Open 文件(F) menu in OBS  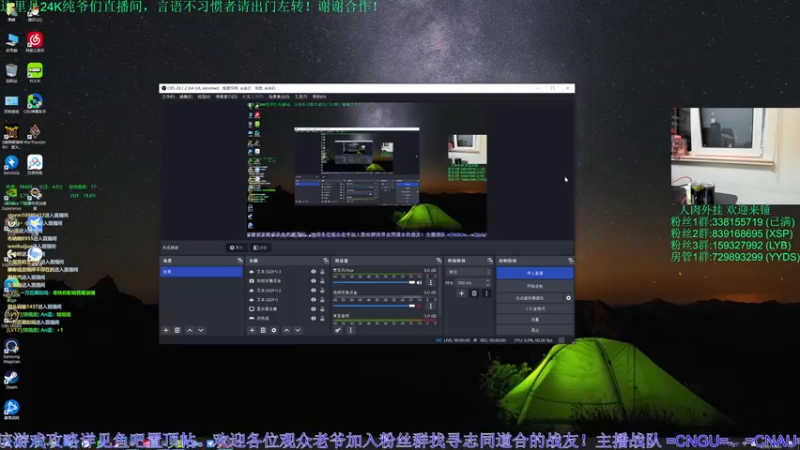click(x=168, y=96)
